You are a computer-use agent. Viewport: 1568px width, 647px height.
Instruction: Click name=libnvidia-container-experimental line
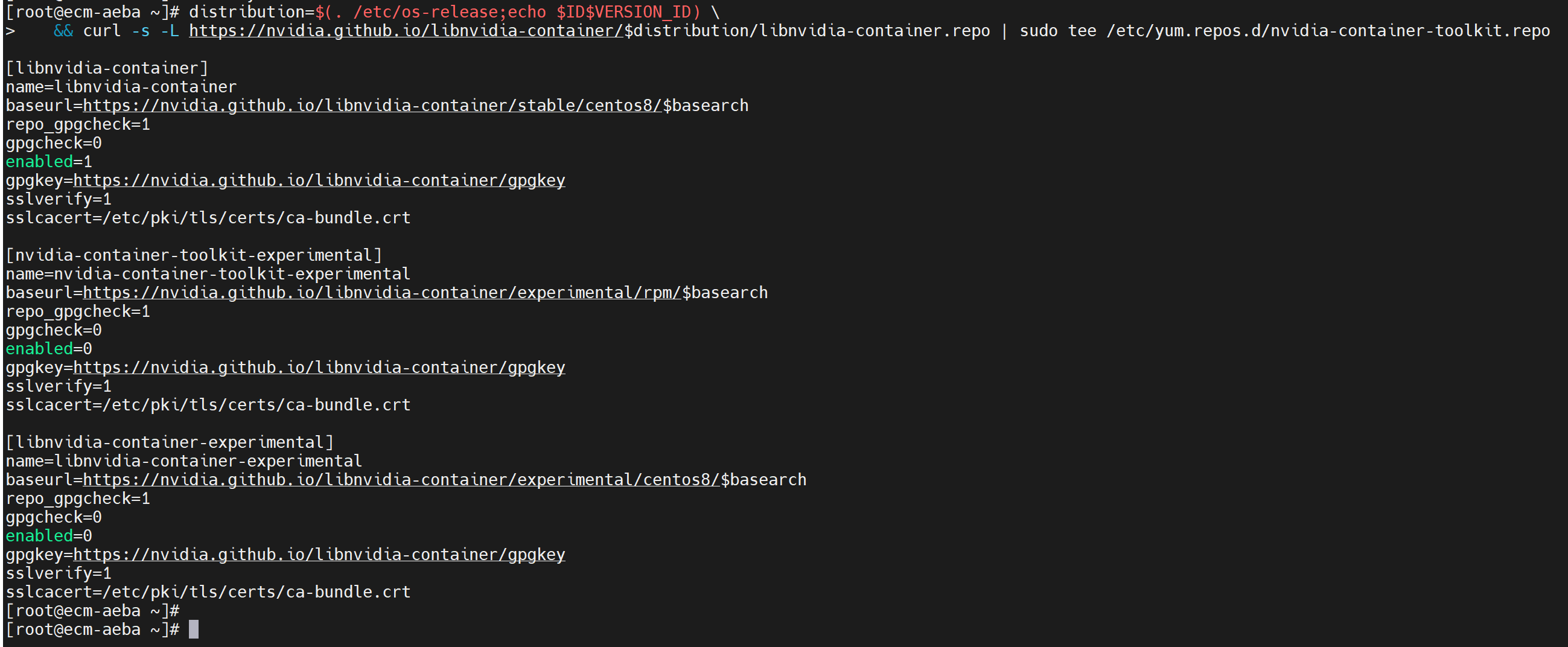(x=184, y=461)
